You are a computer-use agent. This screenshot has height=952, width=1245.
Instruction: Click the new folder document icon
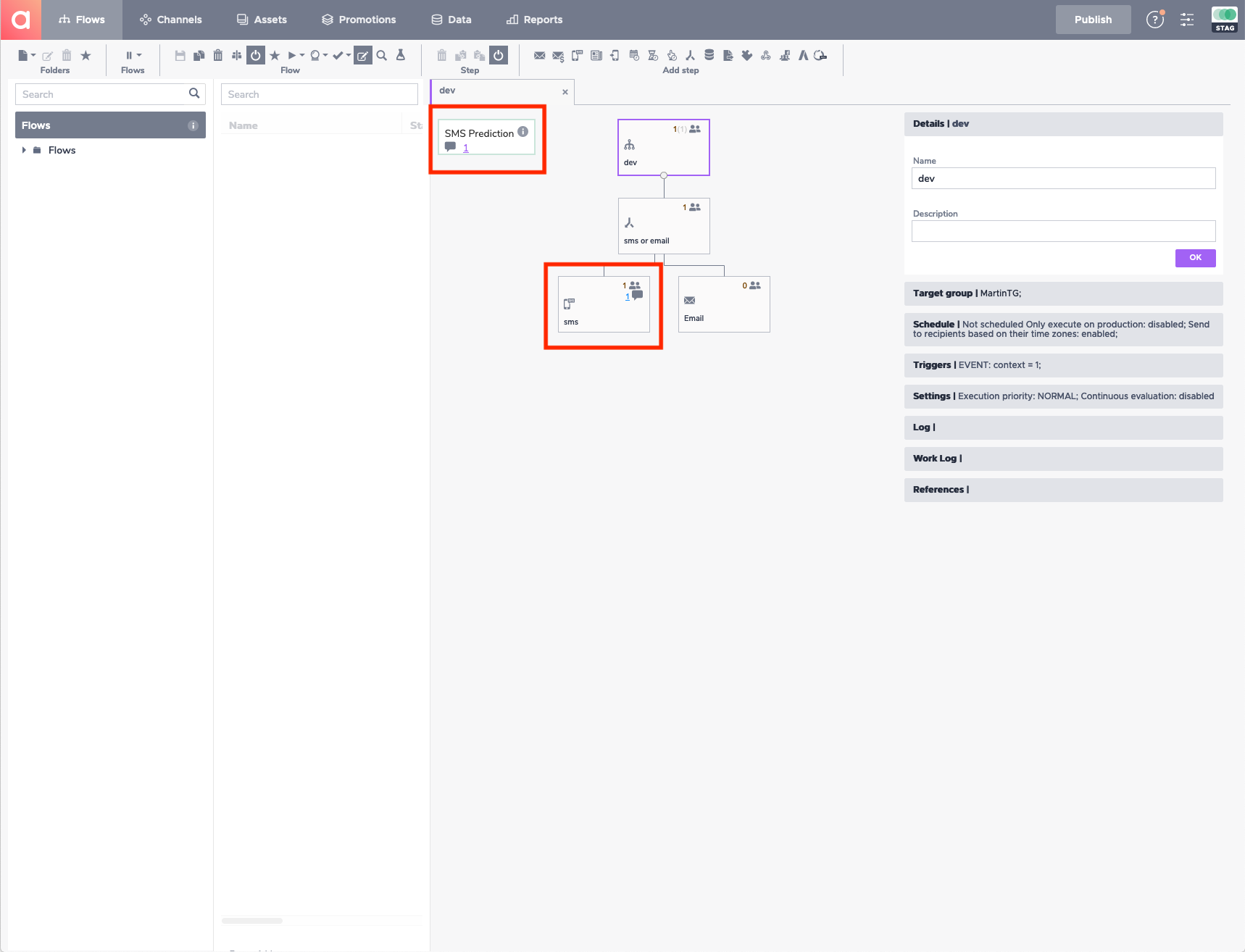tap(23, 55)
